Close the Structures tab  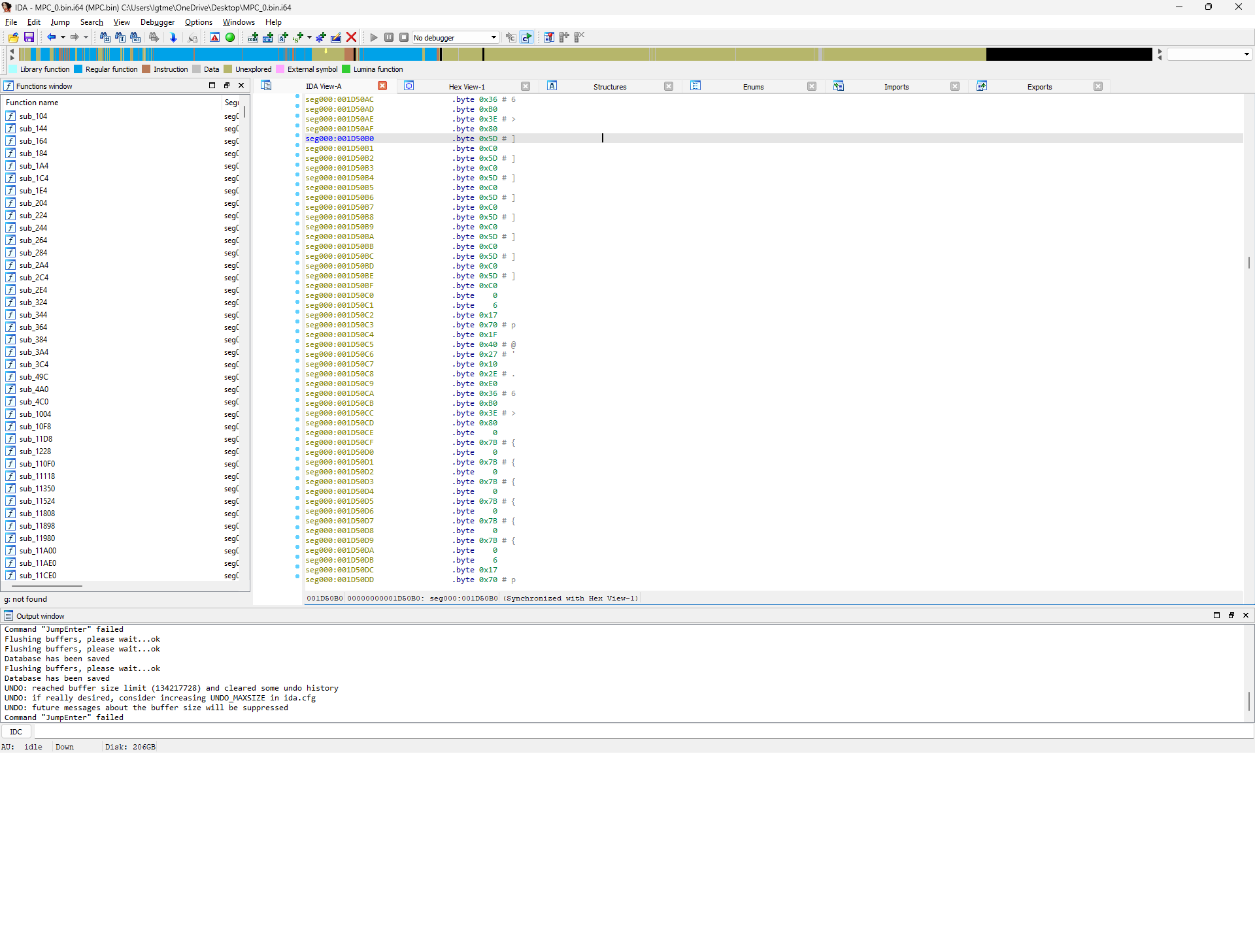point(669,86)
